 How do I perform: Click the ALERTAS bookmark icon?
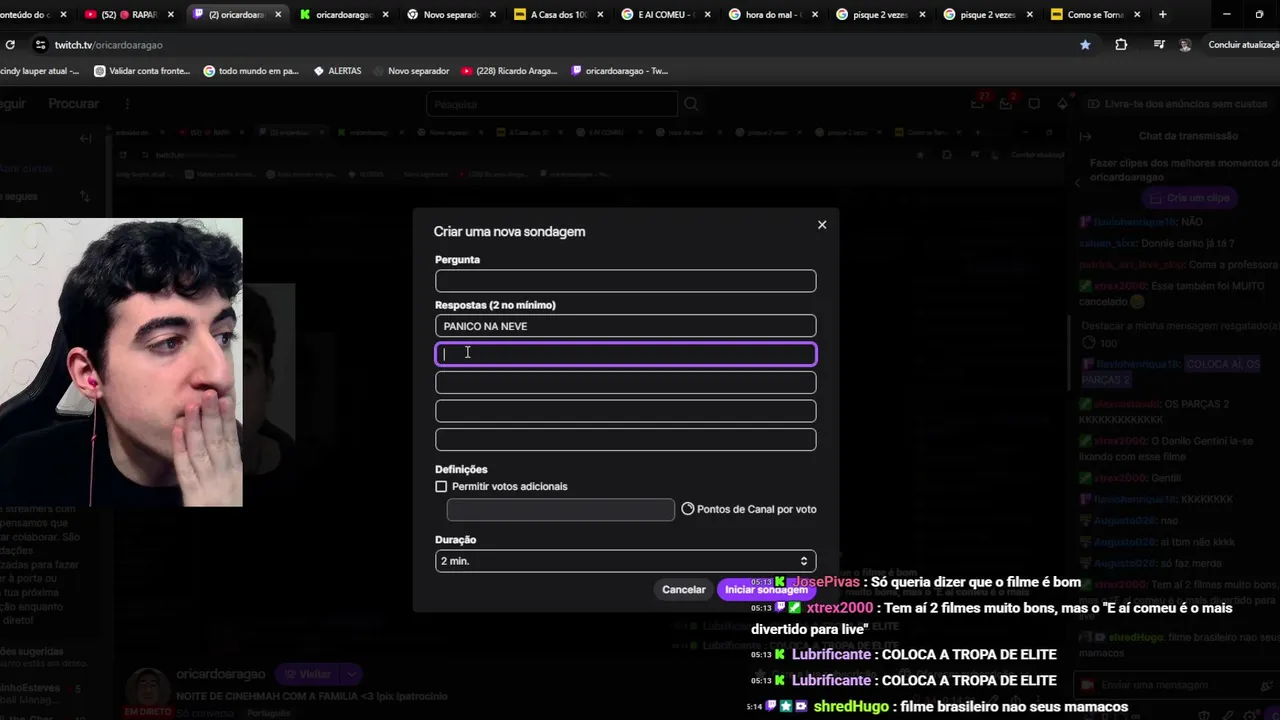[319, 71]
